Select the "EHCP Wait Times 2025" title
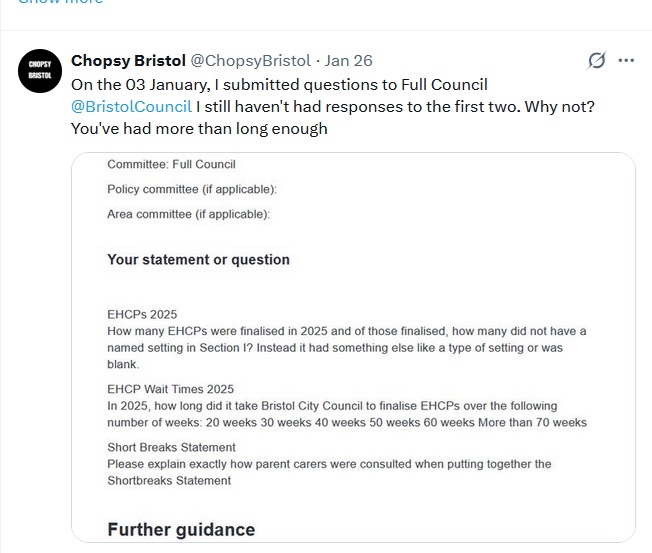The width and height of the screenshot is (652, 553). tap(170, 389)
